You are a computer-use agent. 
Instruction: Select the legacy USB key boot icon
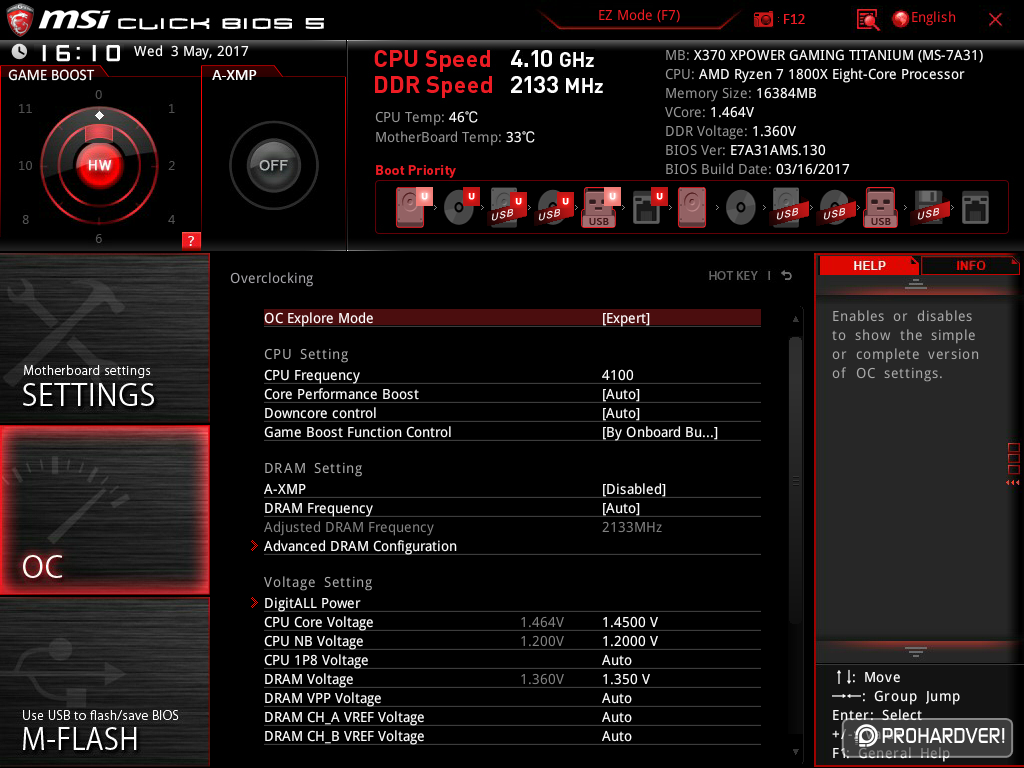coord(880,207)
